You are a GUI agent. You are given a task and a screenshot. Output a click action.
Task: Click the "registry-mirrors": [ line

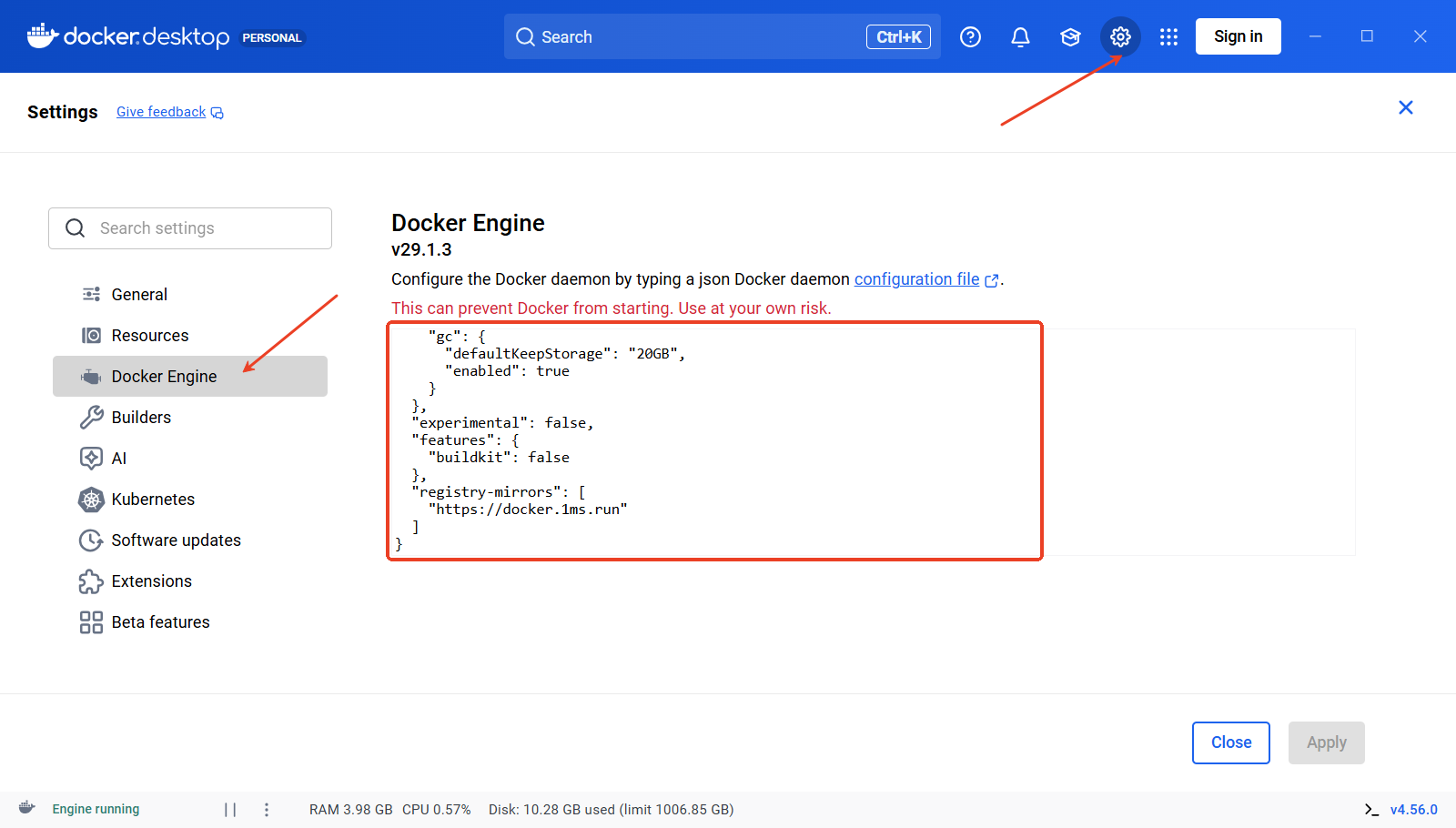point(499,492)
